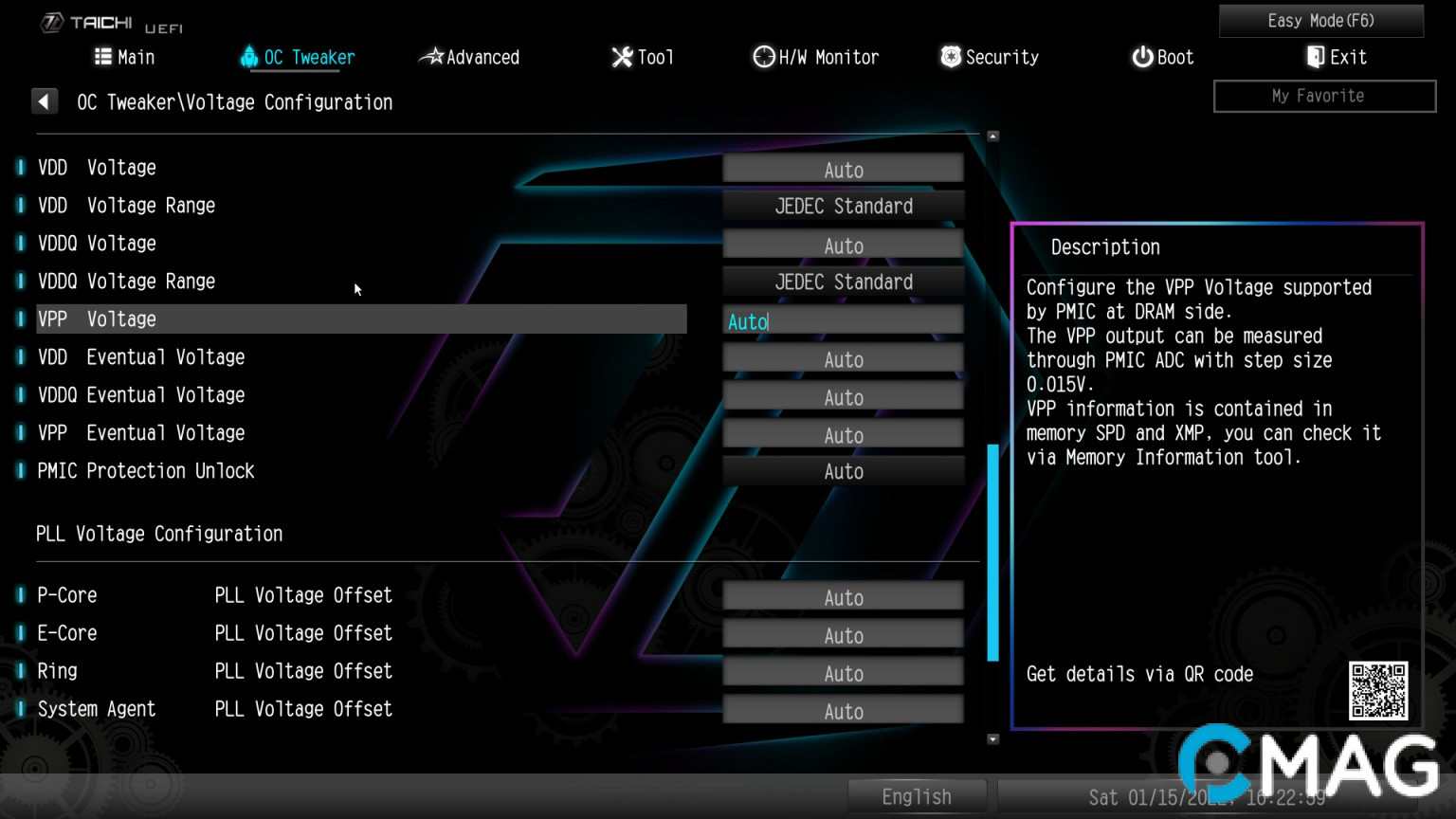Click the back arrow beside OC Tweaker path
Viewport: 1456px width, 819px height.
[x=45, y=101]
